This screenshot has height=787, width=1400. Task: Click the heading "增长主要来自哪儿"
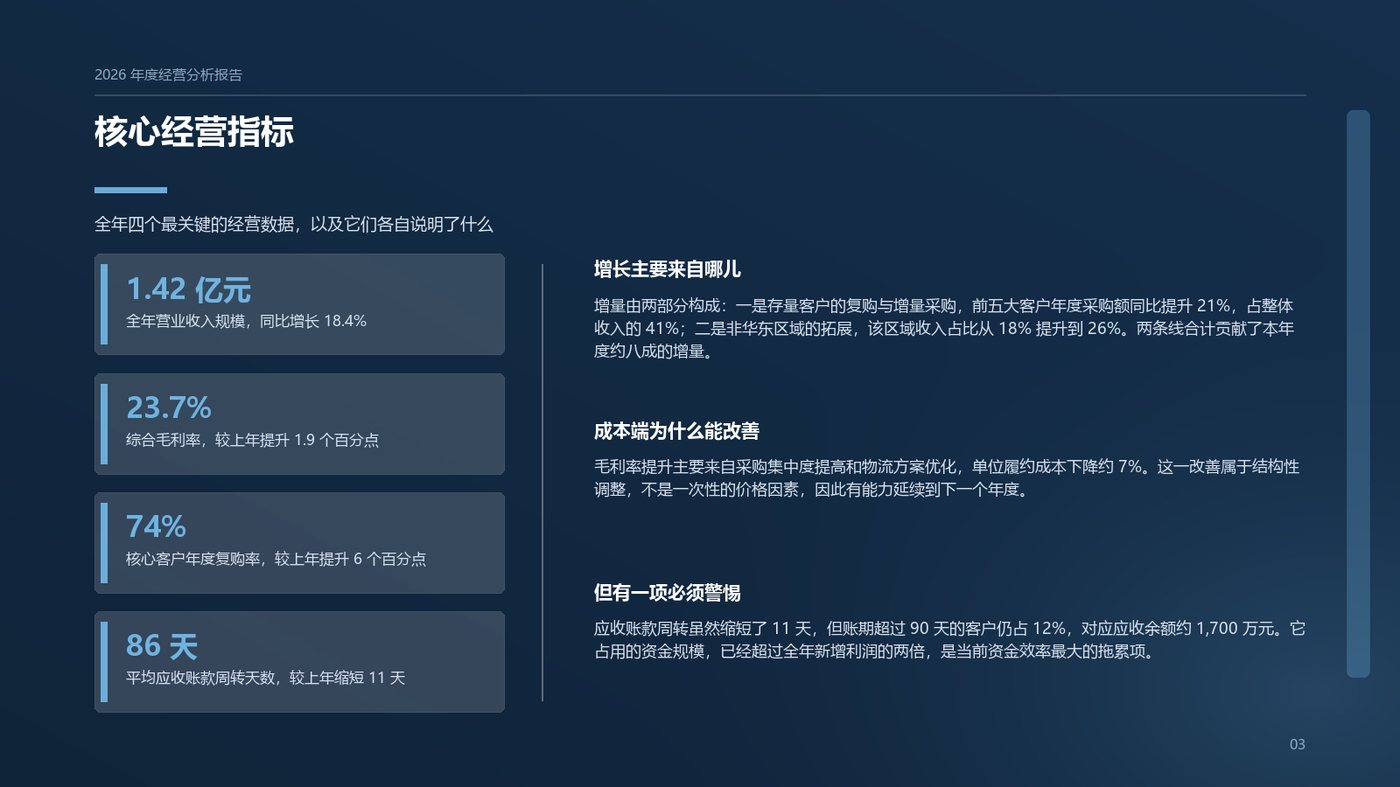tap(667, 270)
